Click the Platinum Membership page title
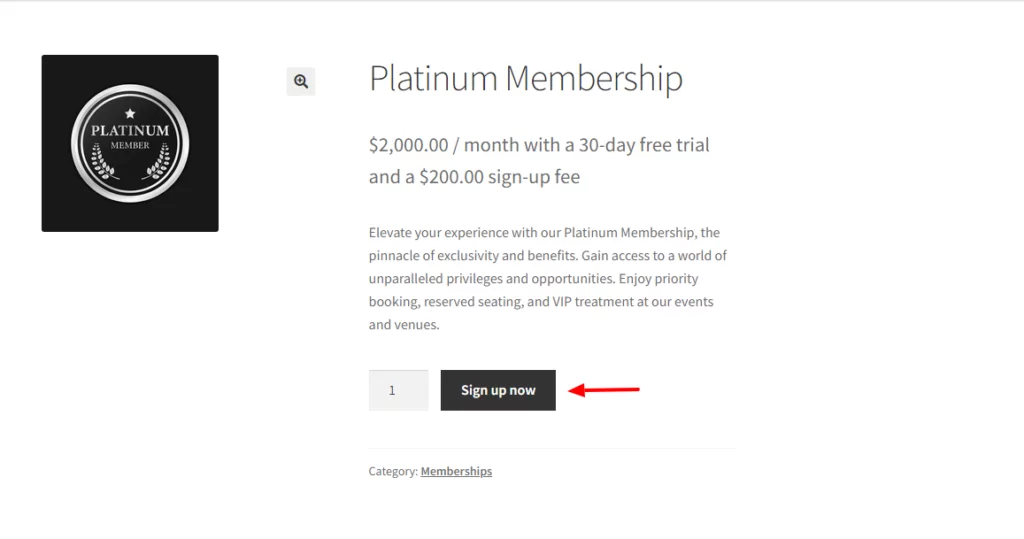 (526, 78)
